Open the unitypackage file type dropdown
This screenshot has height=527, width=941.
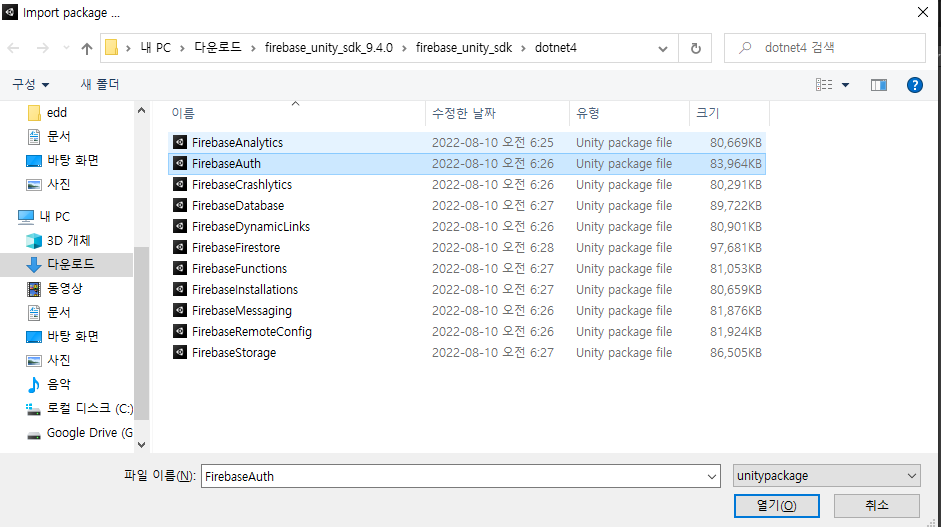tap(826, 476)
